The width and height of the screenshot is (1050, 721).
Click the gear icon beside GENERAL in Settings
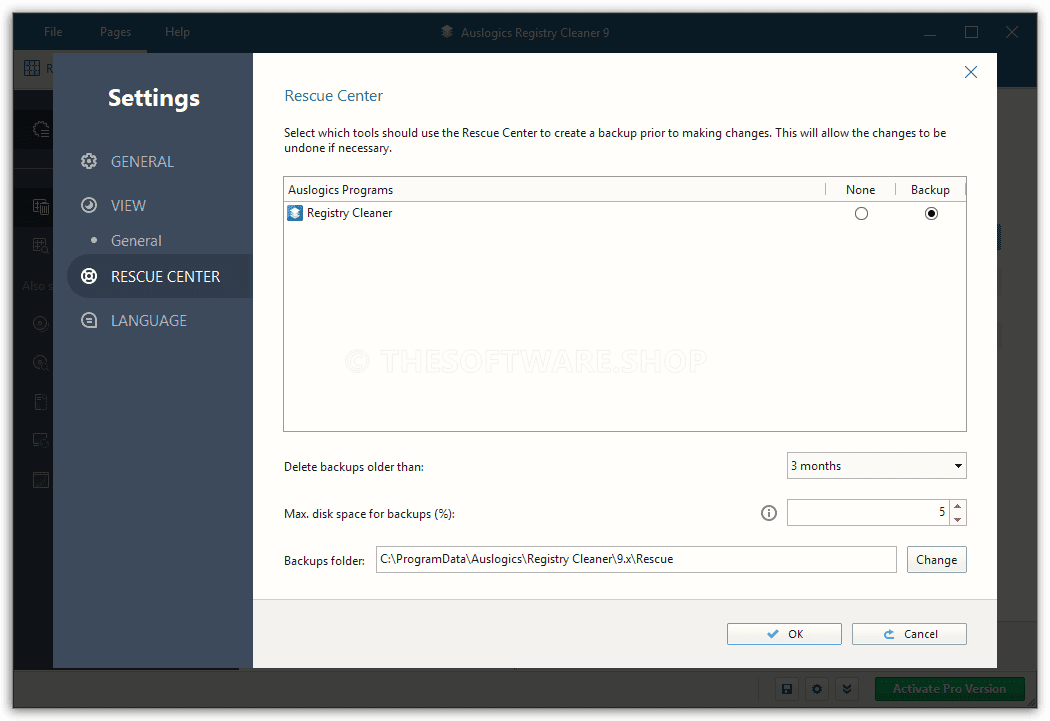[89, 161]
